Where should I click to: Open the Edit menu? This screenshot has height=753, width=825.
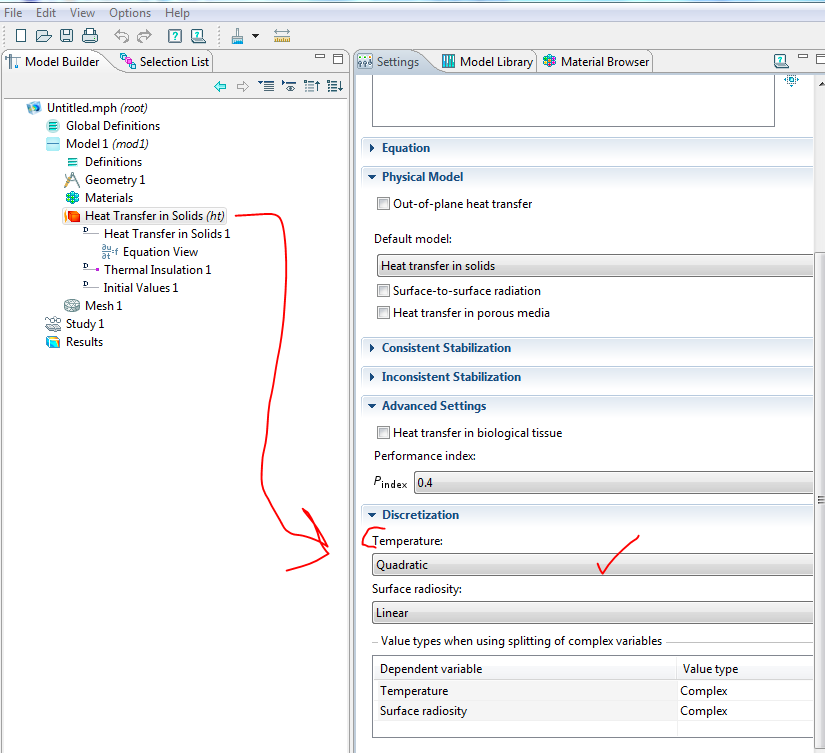point(46,13)
